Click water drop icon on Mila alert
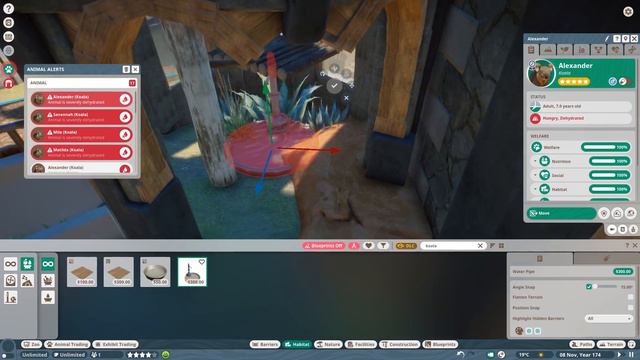Viewport: 640px width, 360px height. (x=125, y=135)
